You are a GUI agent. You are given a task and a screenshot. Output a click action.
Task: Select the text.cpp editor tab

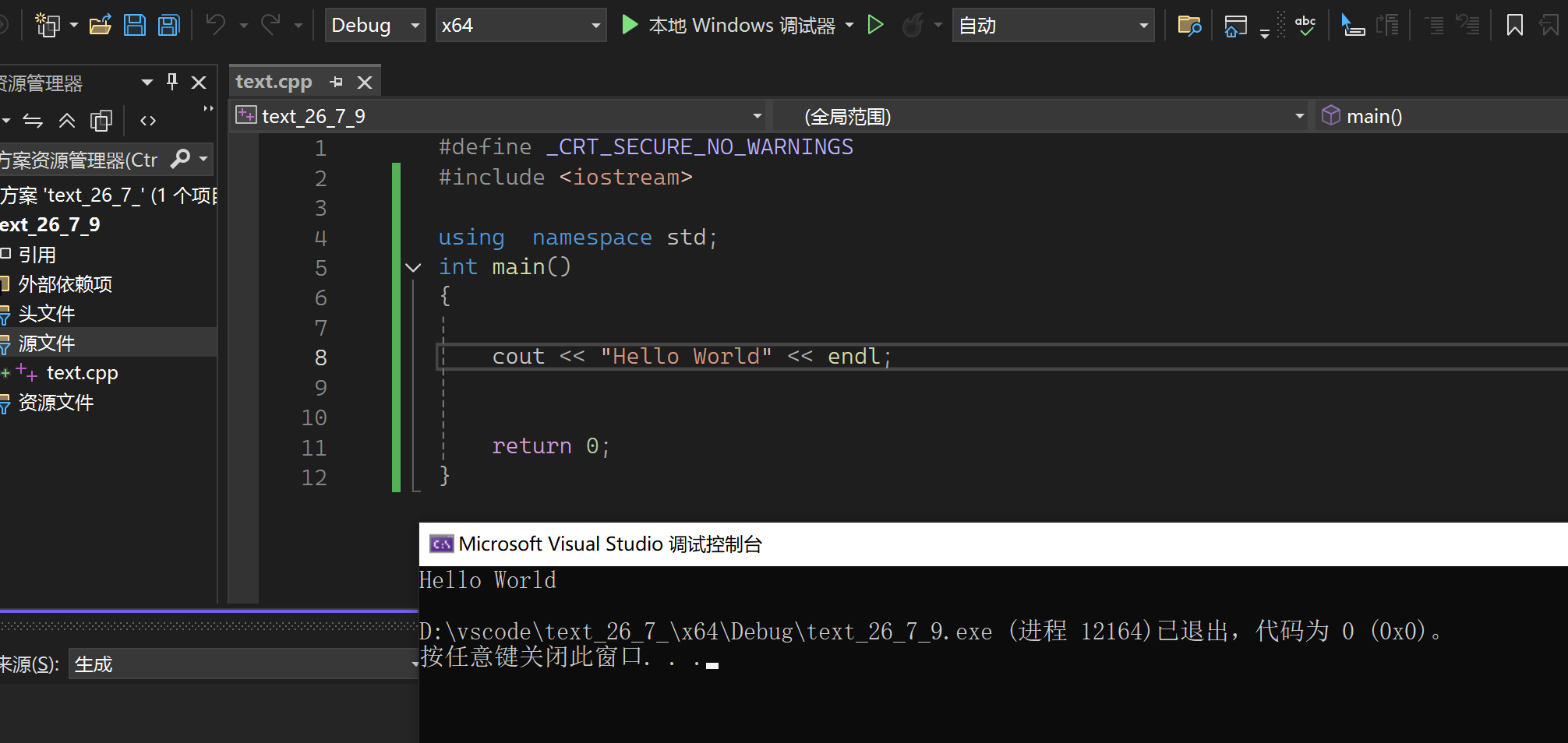click(274, 82)
